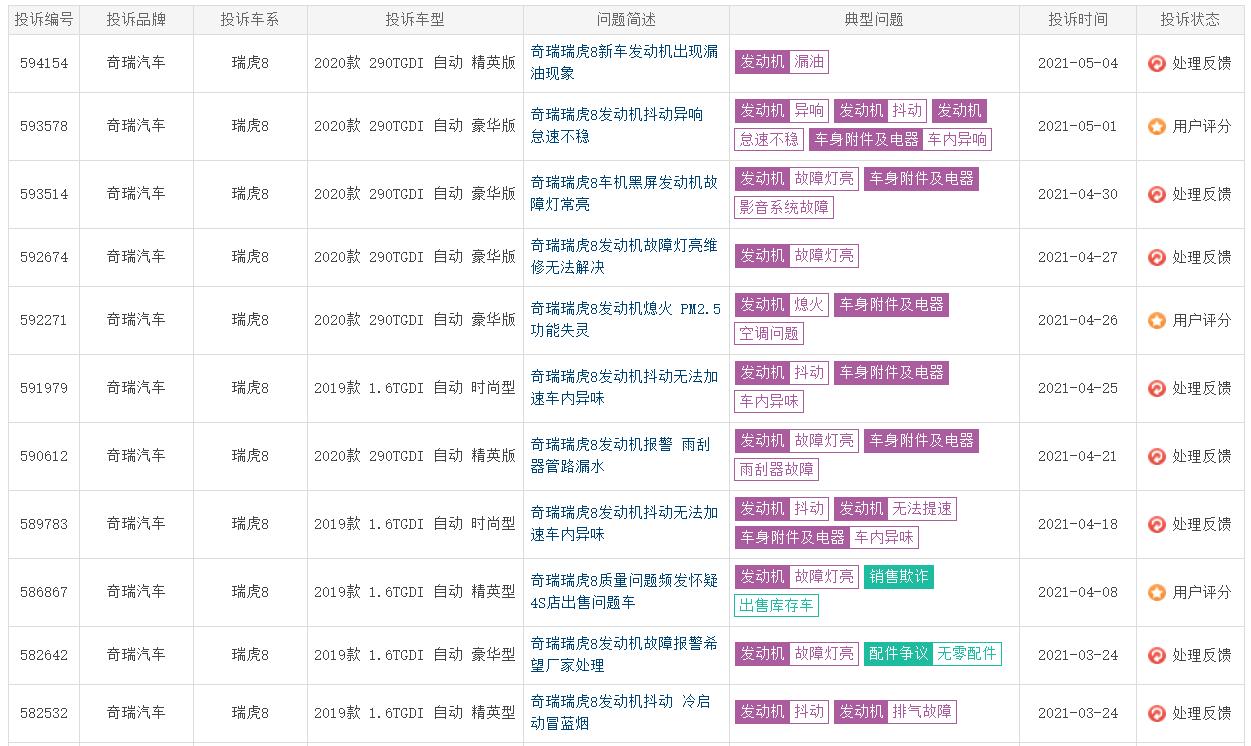The image size is (1251, 746).
Task: Click complaint number 592674
Action: coord(44,257)
